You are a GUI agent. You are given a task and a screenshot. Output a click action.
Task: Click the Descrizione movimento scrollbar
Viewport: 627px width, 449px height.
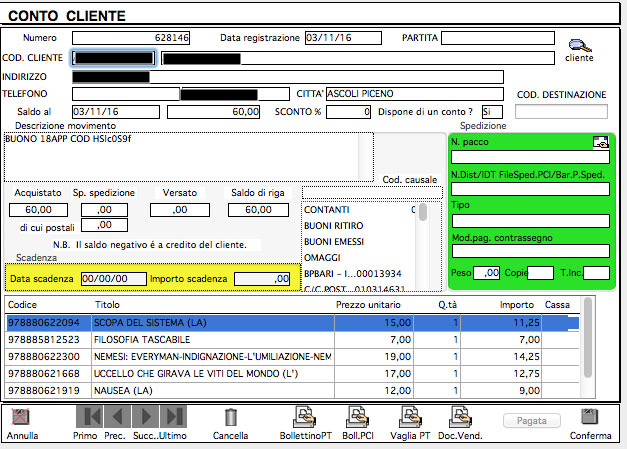point(365,157)
